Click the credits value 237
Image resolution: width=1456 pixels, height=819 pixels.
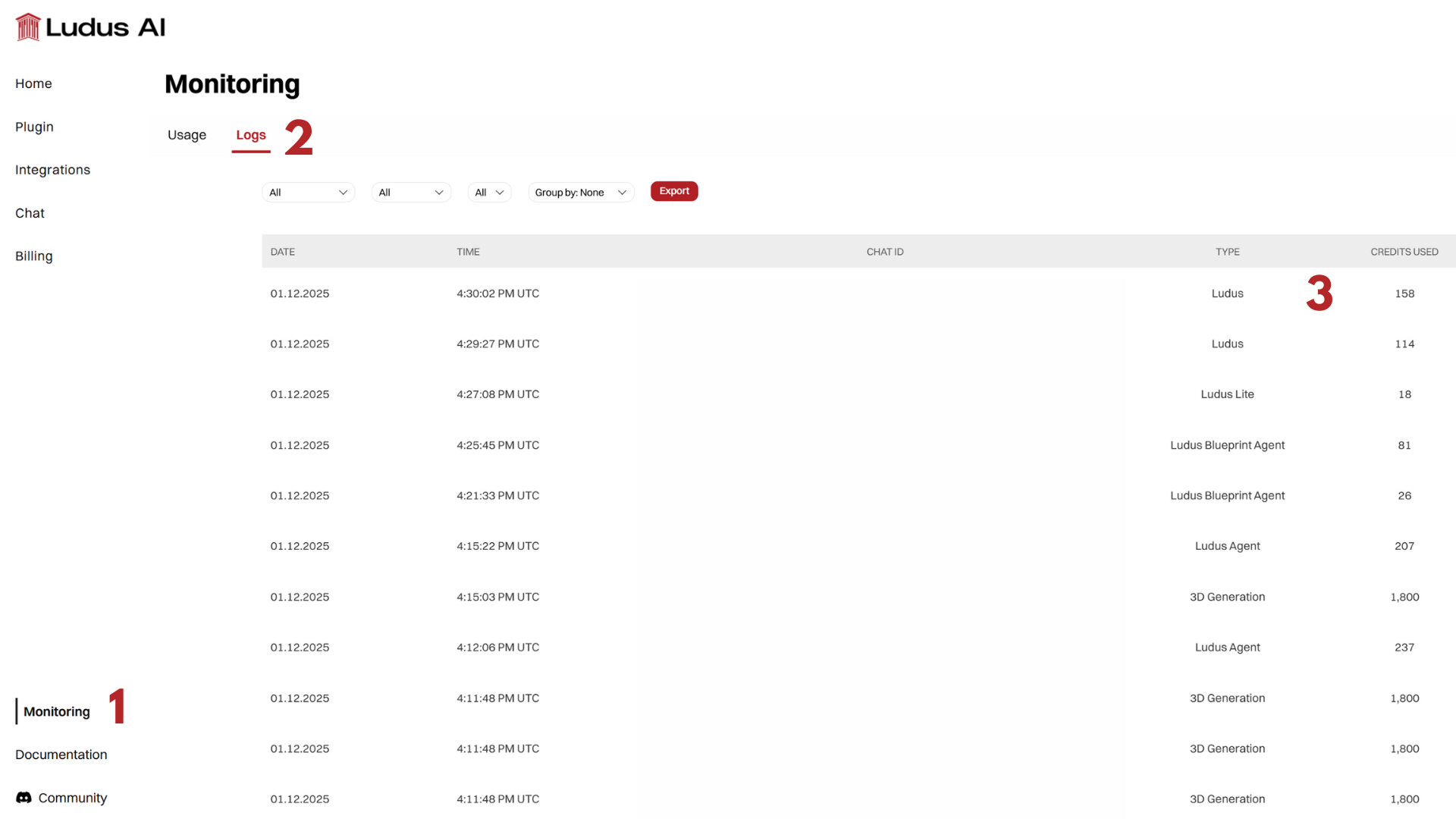click(x=1404, y=648)
